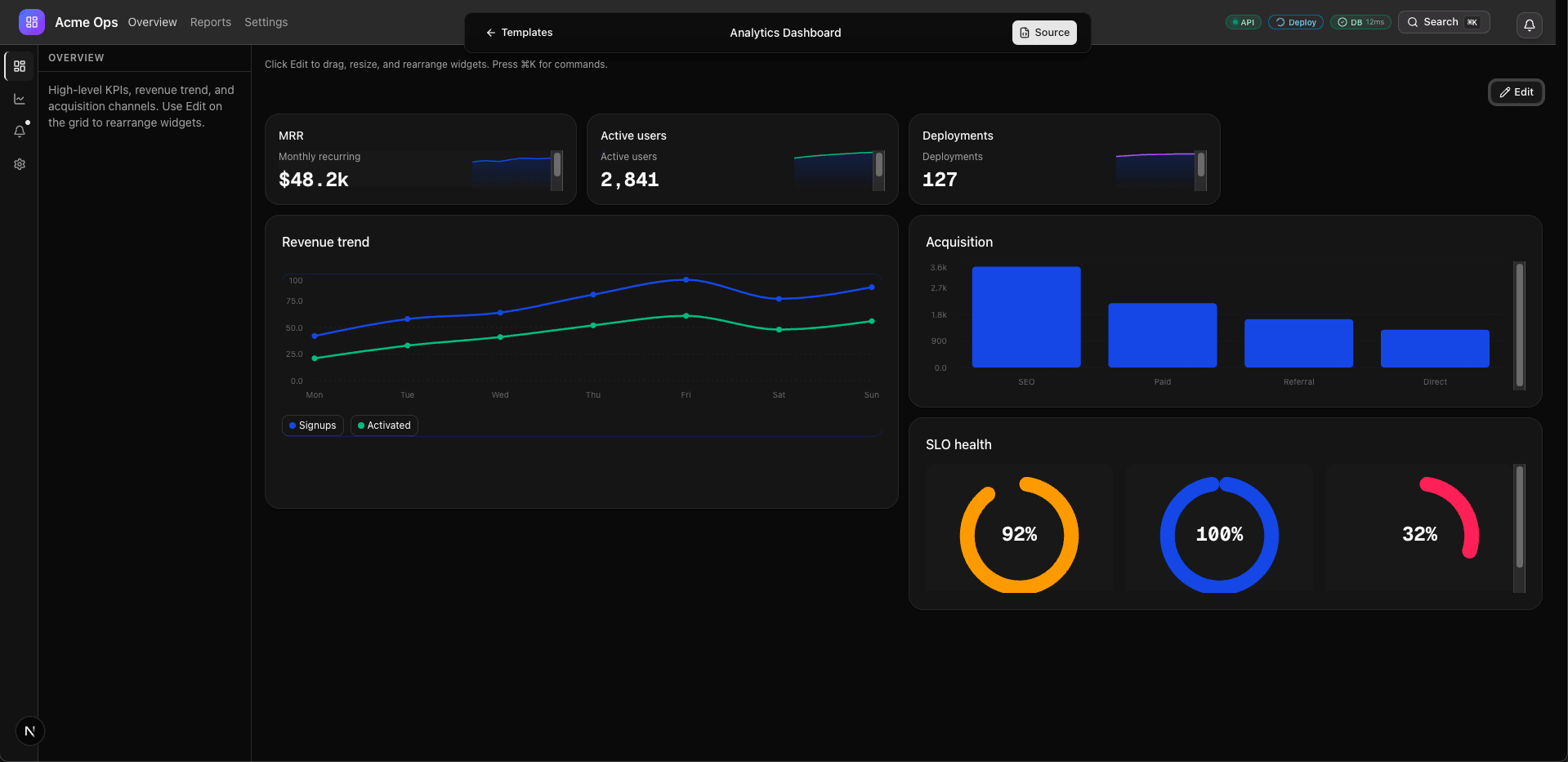Click the Active users sparkline chart

point(833,171)
